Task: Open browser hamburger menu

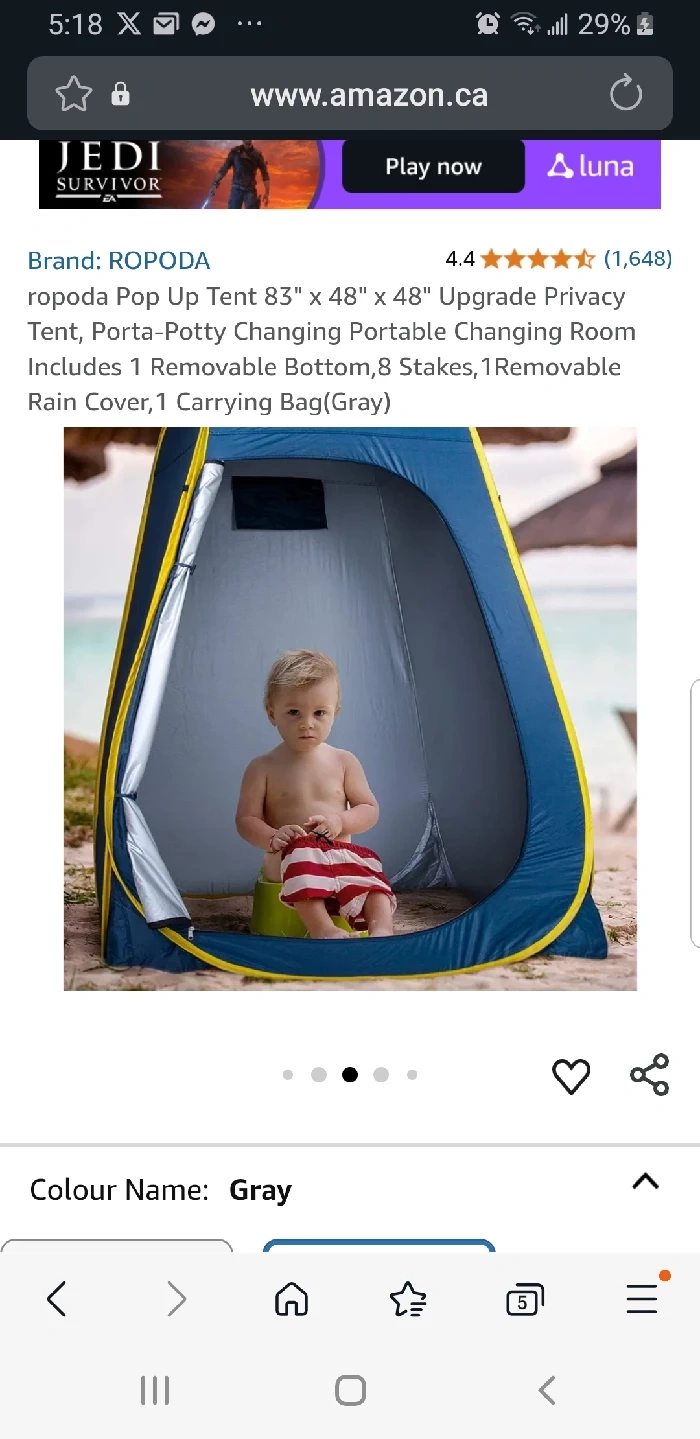Action: [642, 1298]
